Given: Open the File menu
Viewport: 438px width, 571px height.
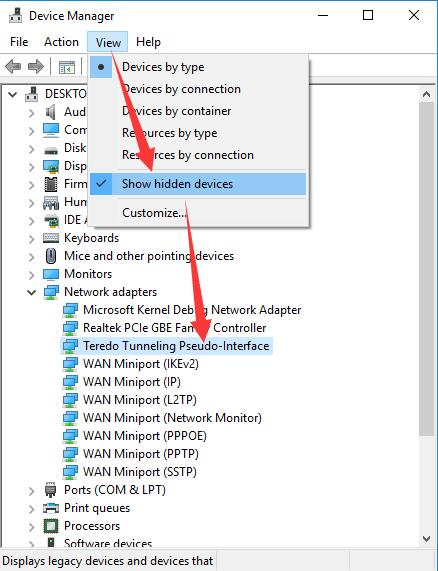Looking at the screenshot, I should [19, 42].
